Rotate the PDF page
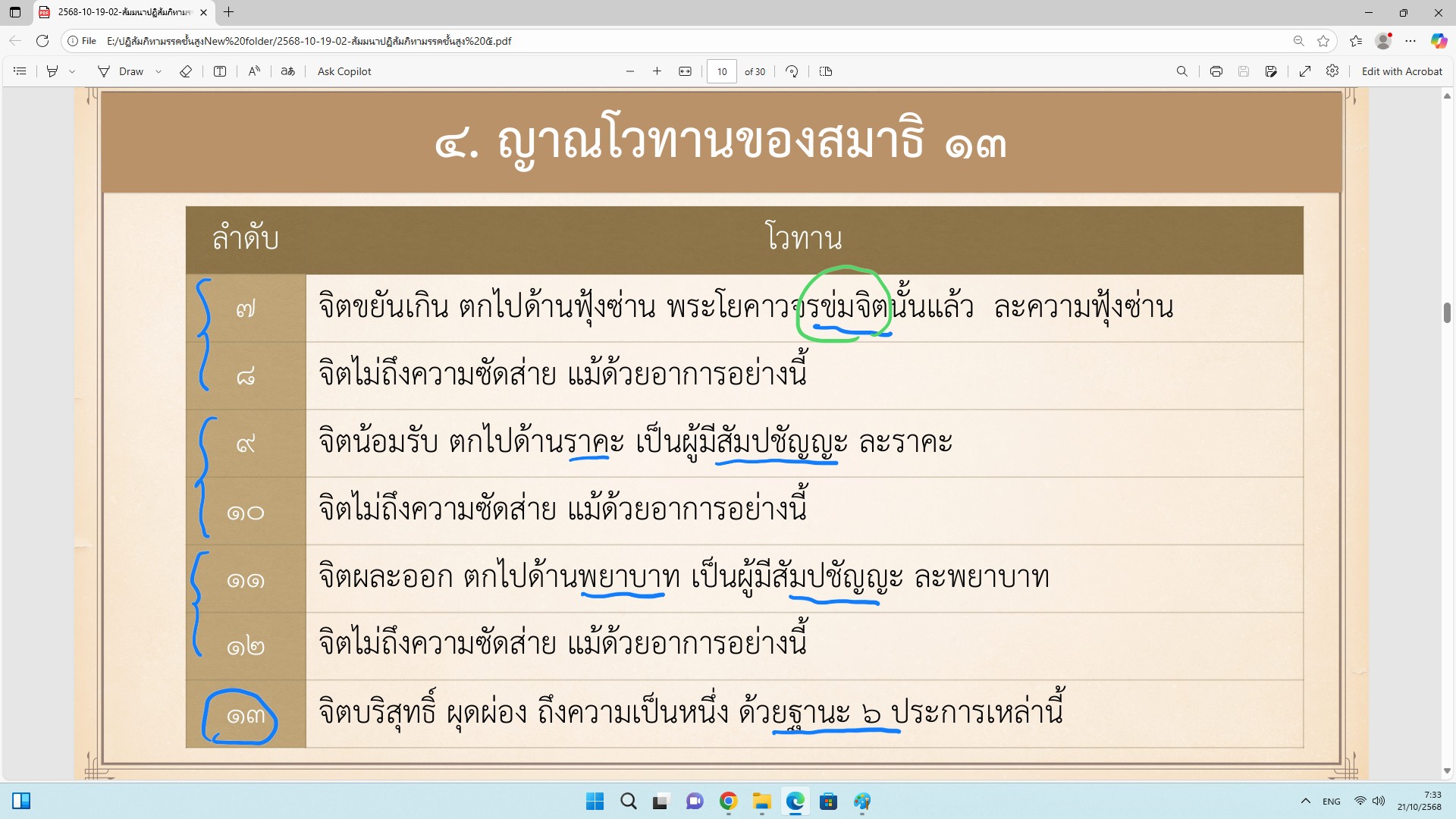This screenshot has height=819, width=1456. pyautogui.click(x=792, y=71)
